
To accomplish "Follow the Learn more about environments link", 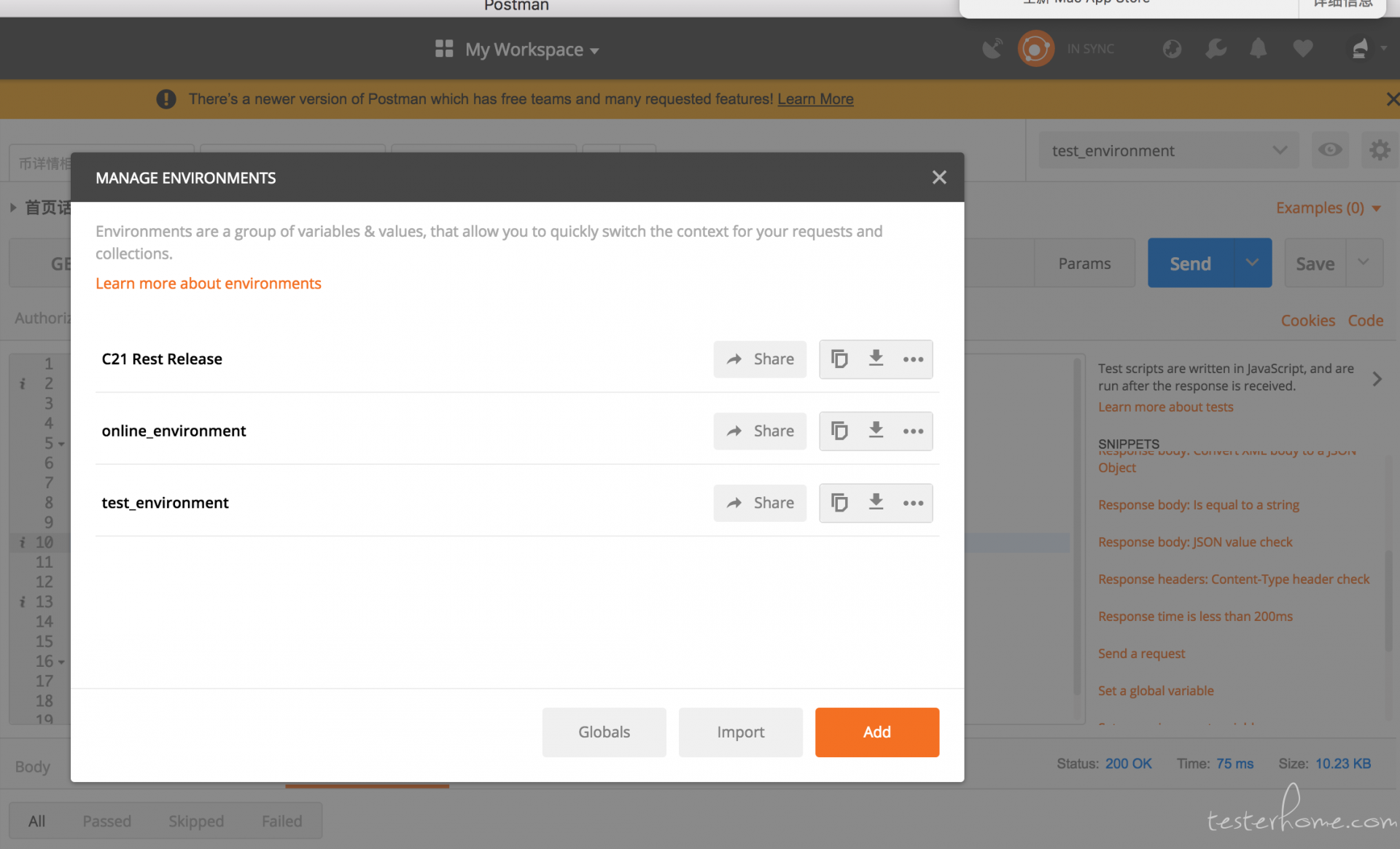I will click(x=209, y=283).
